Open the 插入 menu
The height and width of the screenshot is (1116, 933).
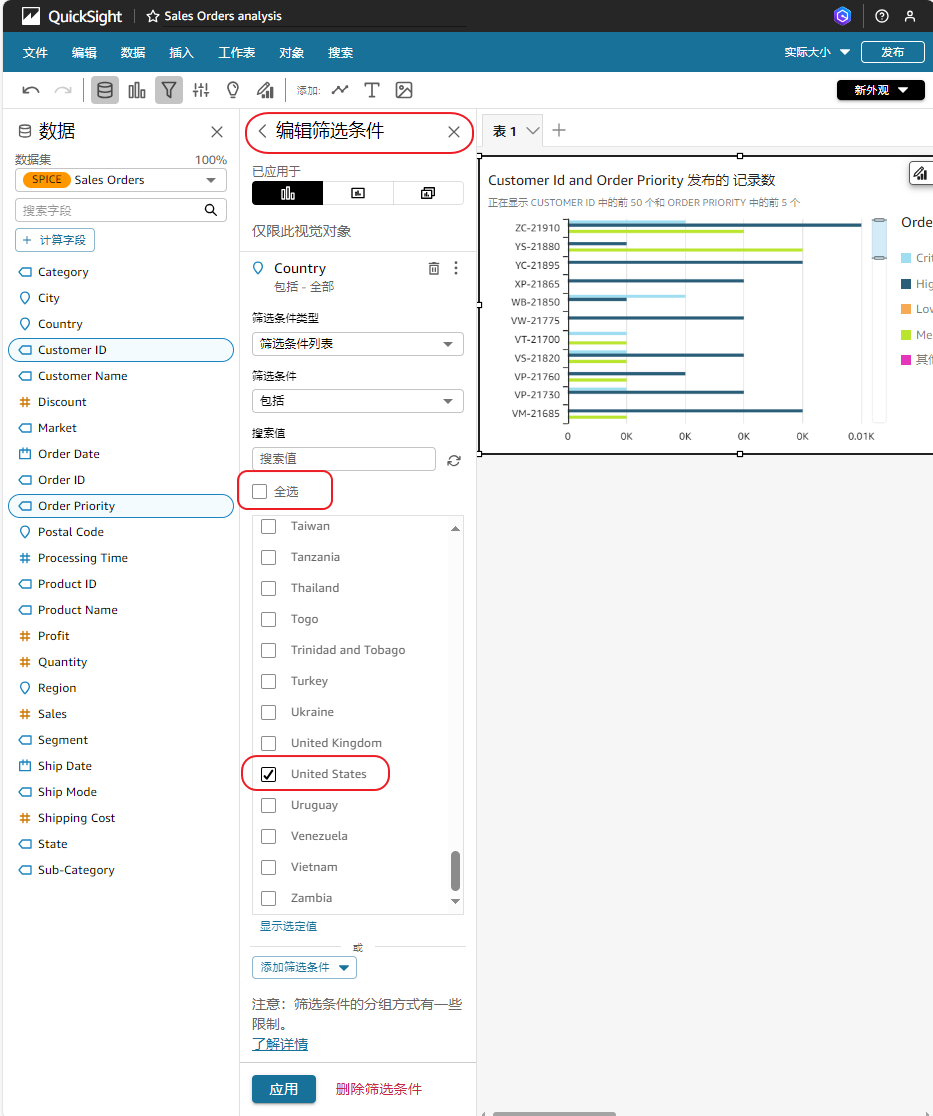182,52
